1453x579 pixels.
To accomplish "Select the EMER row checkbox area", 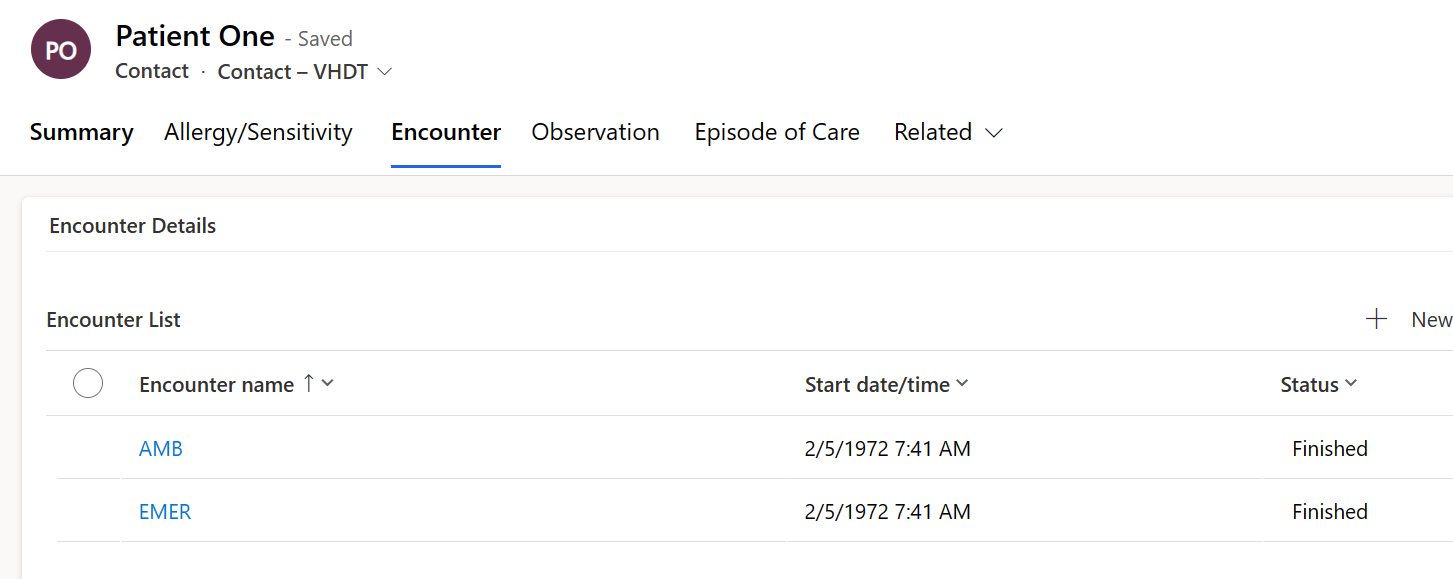I will [88, 511].
